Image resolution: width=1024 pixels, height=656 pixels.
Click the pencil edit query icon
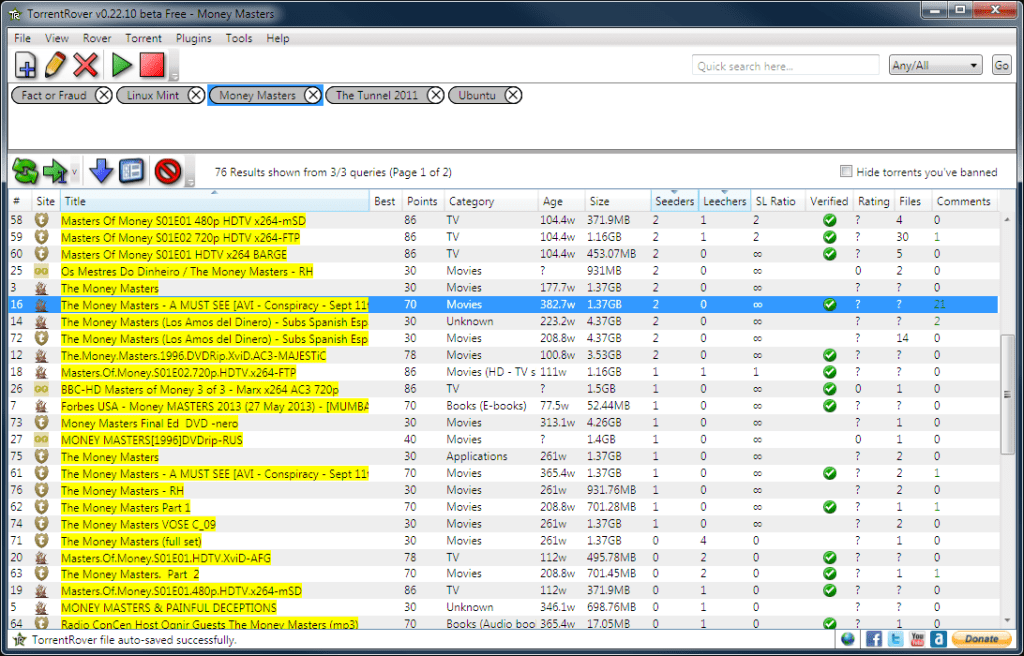56,66
